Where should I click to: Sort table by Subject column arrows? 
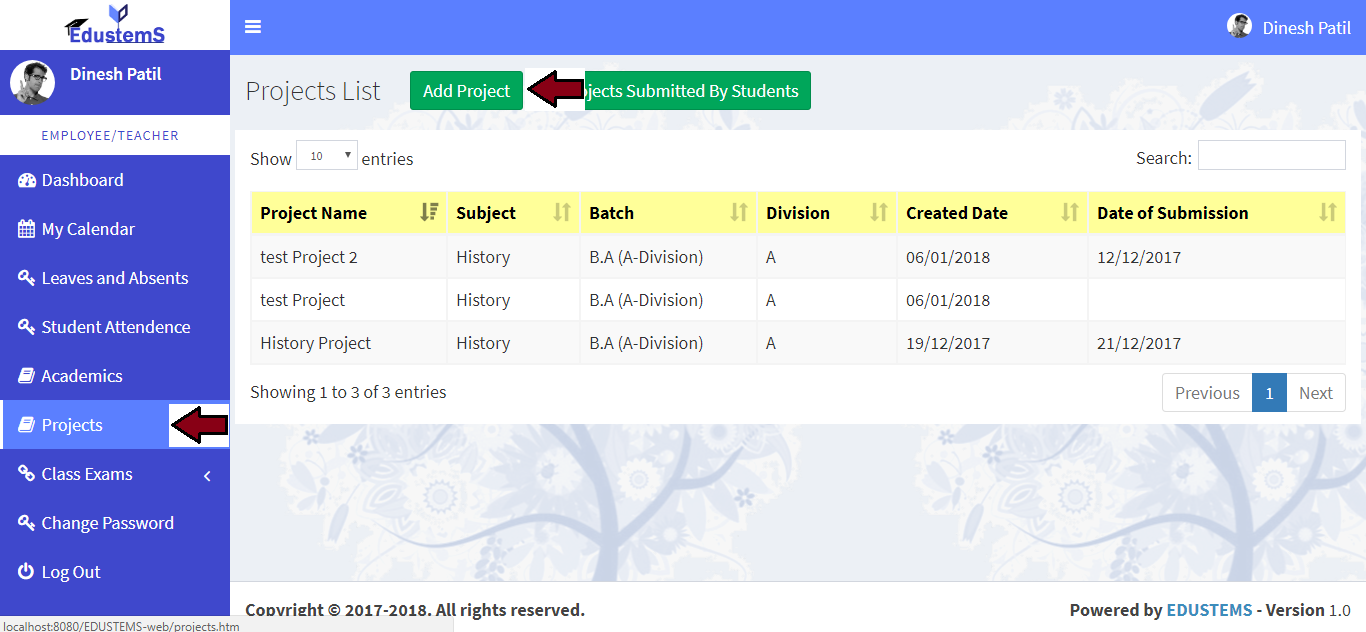(562, 212)
